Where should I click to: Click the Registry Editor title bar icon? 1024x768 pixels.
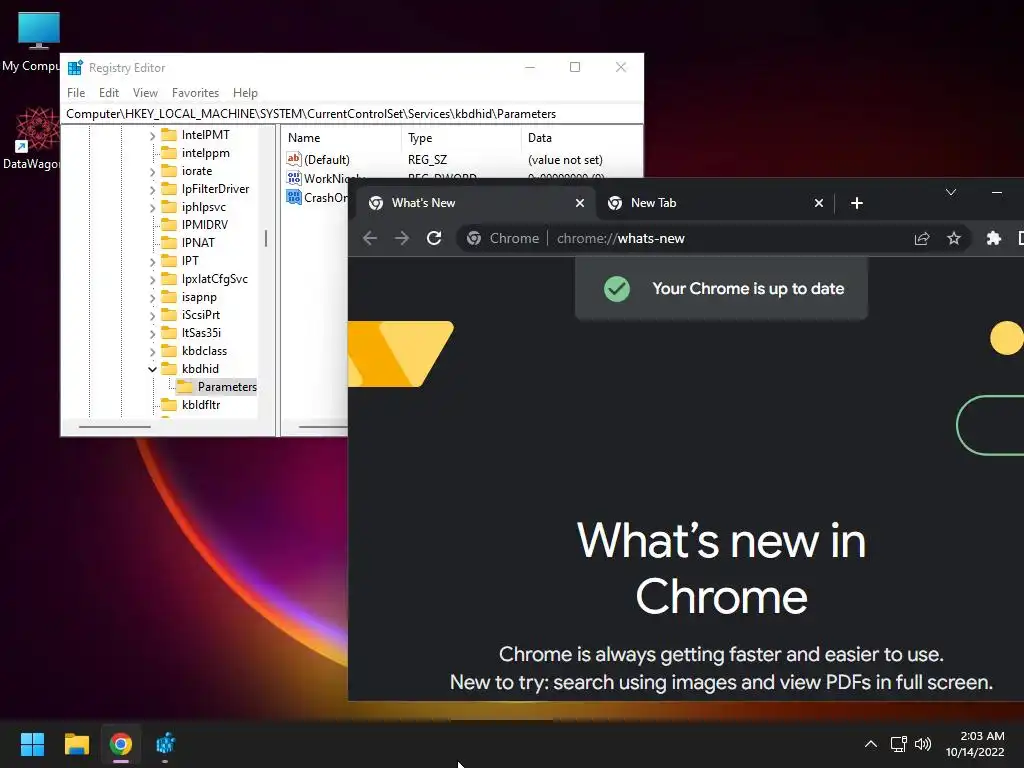(75, 67)
